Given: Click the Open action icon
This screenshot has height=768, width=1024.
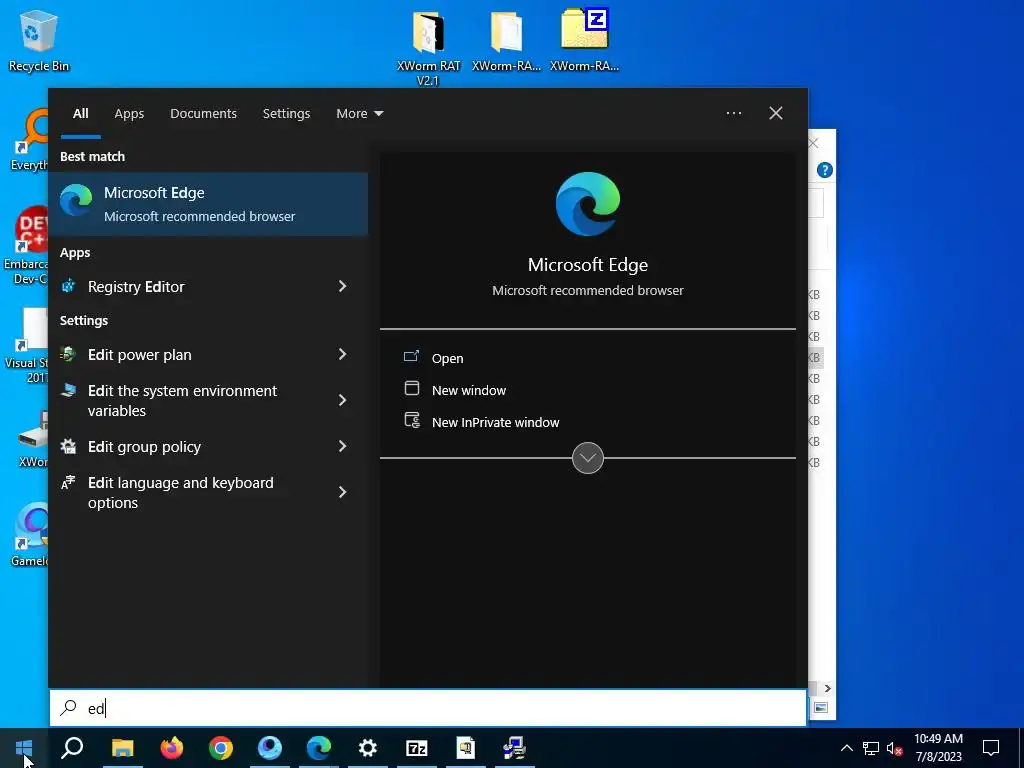Looking at the screenshot, I should tap(411, 357).
